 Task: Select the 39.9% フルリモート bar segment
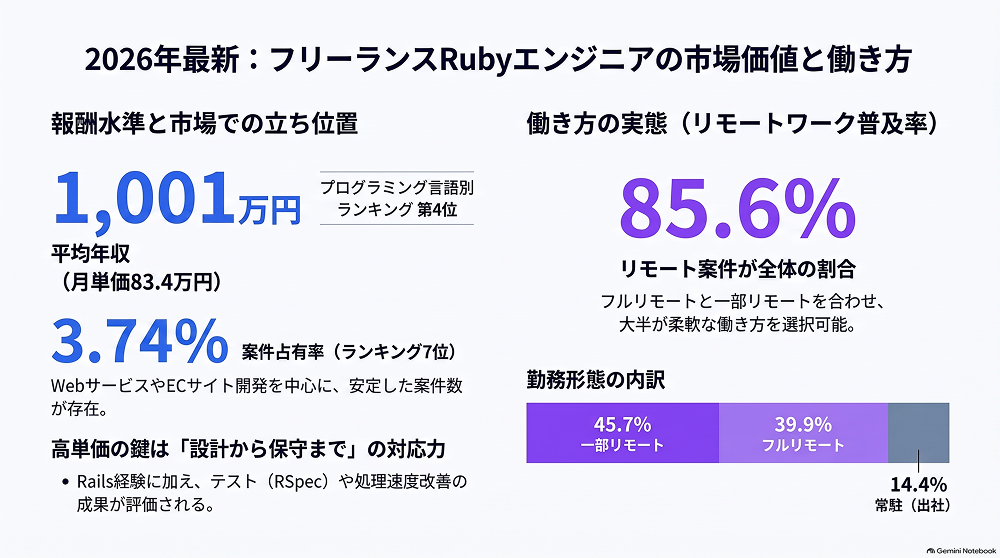pyautogui.click(x=804, y=433)
